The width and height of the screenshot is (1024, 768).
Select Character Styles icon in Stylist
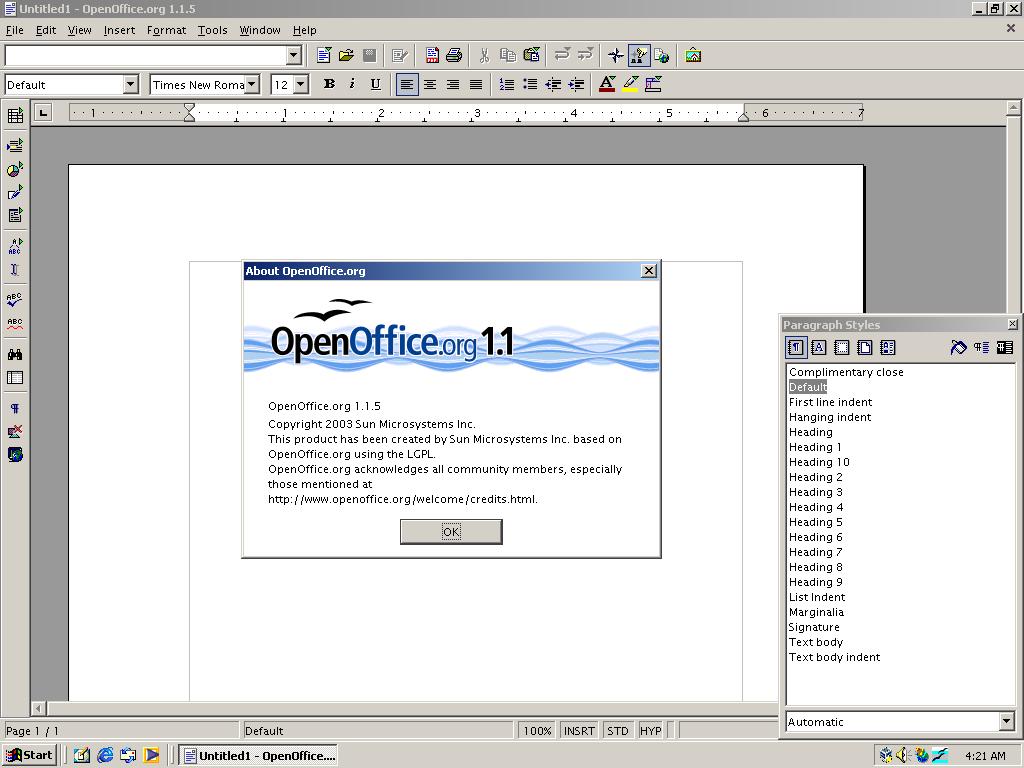click(x=818, y=347)
